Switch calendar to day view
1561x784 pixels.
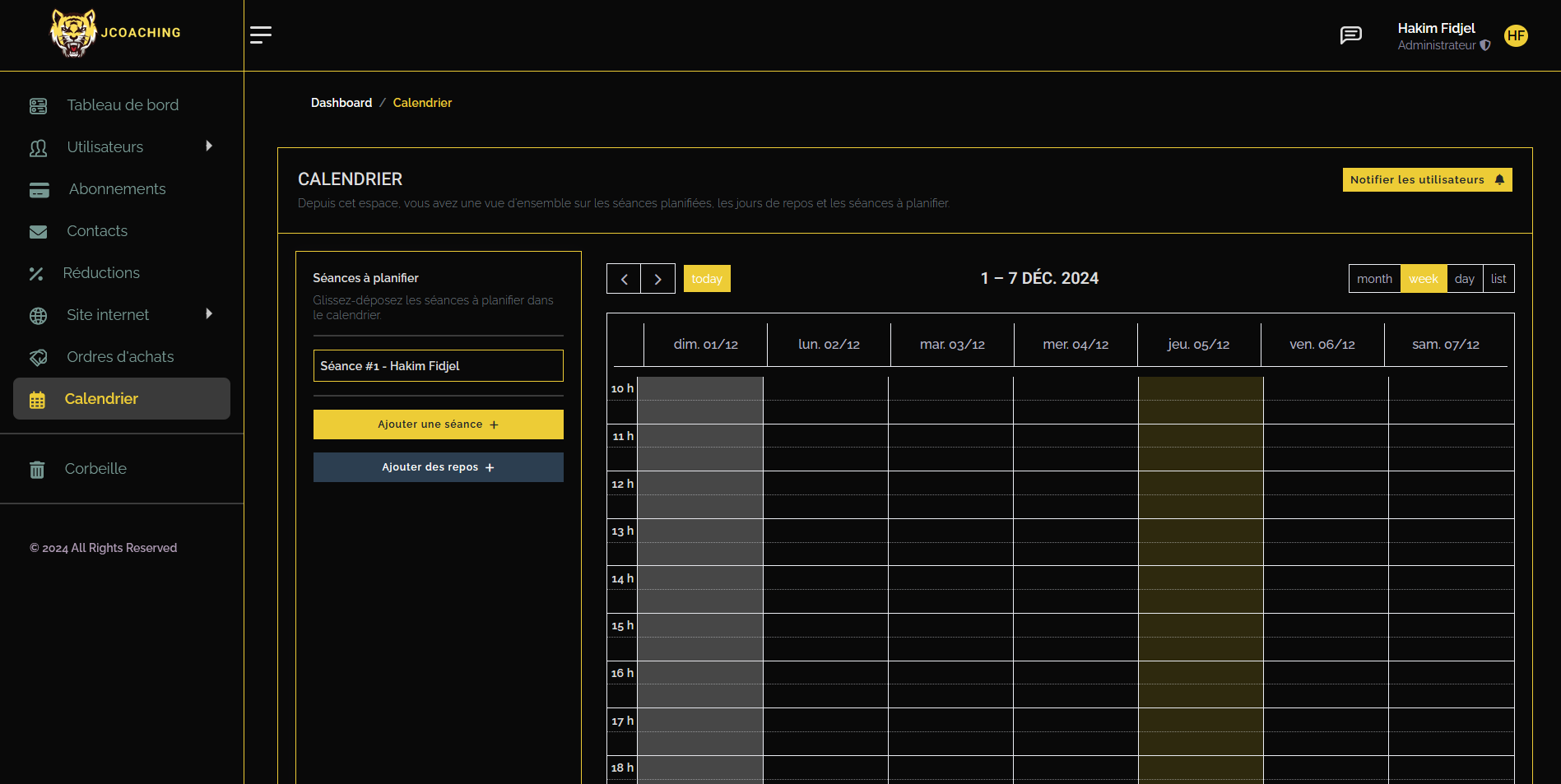click(x=1464, y=279)
